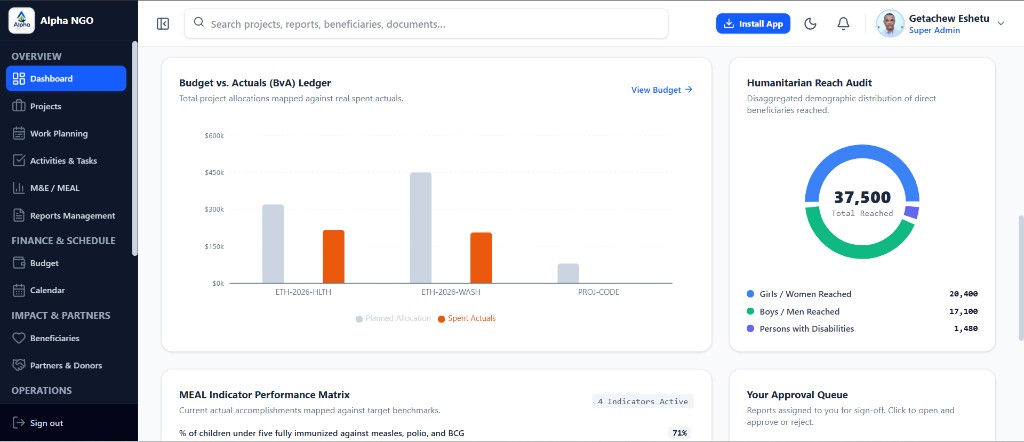Click the 4 Indicators Active badge

tap(643, 402)
